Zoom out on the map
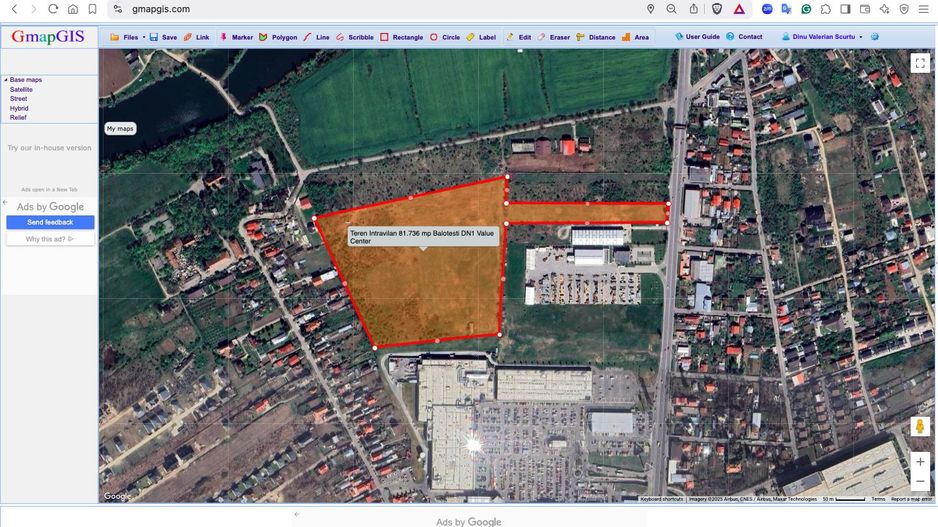Screen dimensions: 938x527 (920, 482)
